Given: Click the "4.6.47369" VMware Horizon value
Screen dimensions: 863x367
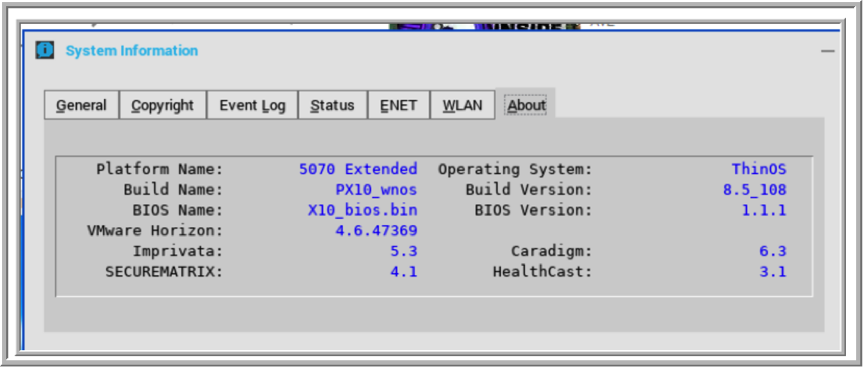Looking at the screenshot, I should pyautogui.click(x=376, y=231).
